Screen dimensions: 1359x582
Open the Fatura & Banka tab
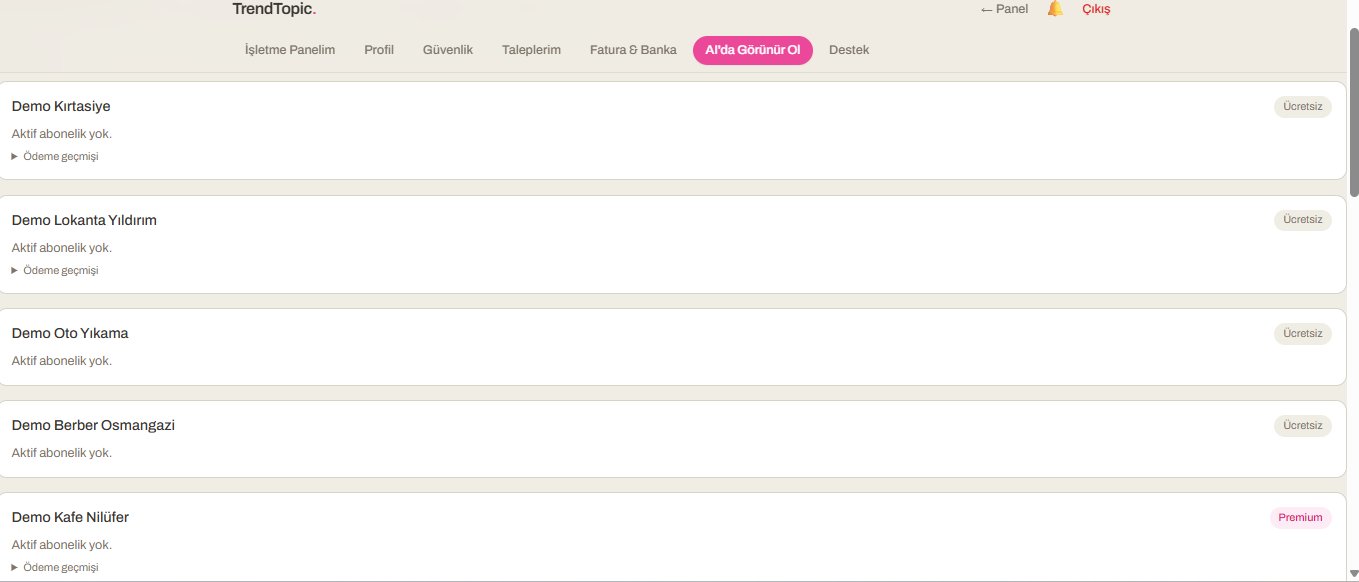click(633, 50)
